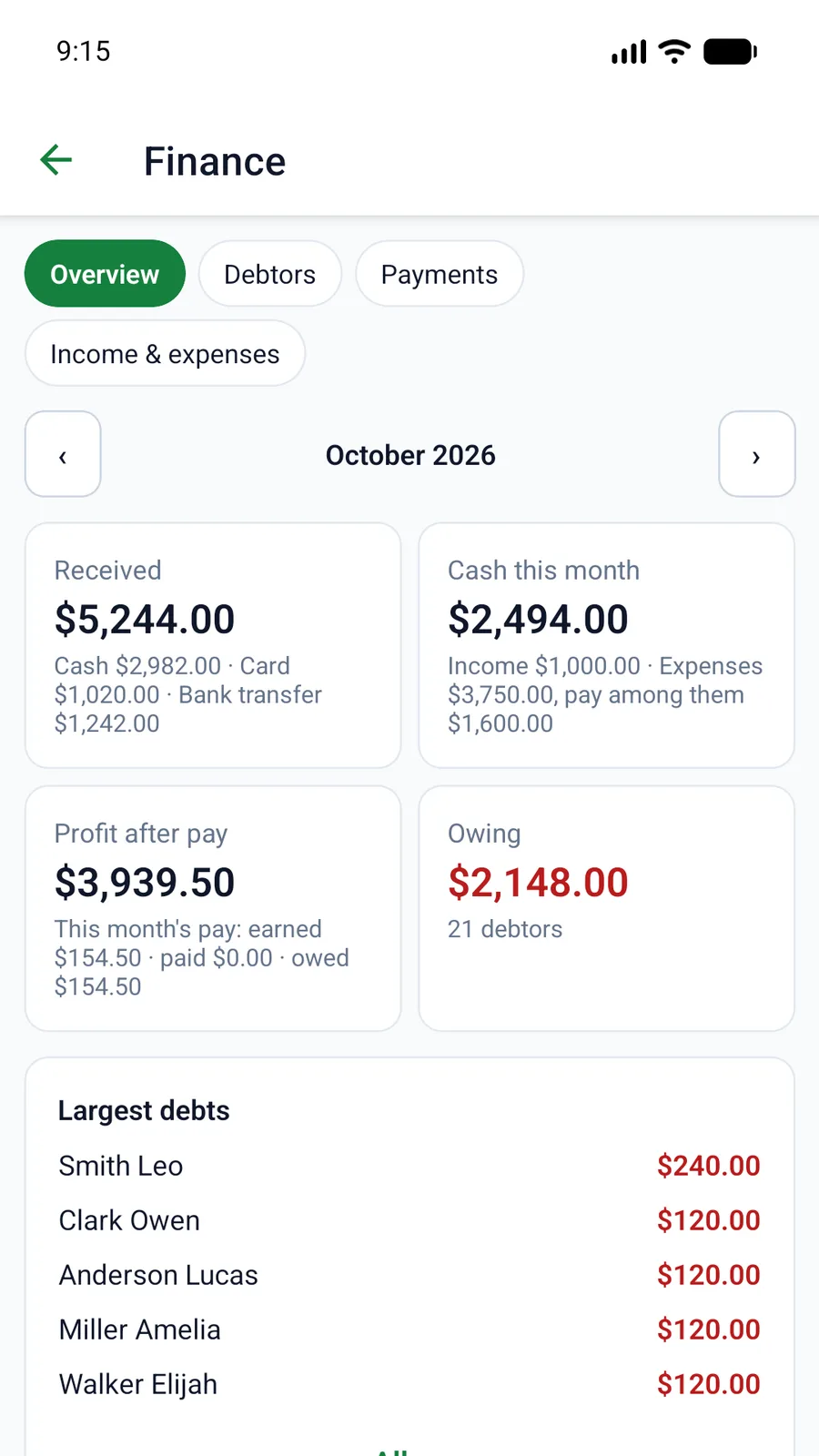Tap the cellular signal bars icon
The width and height of the screenshot is (819, 1456).
pyautogui.click(x=629, y=52)
